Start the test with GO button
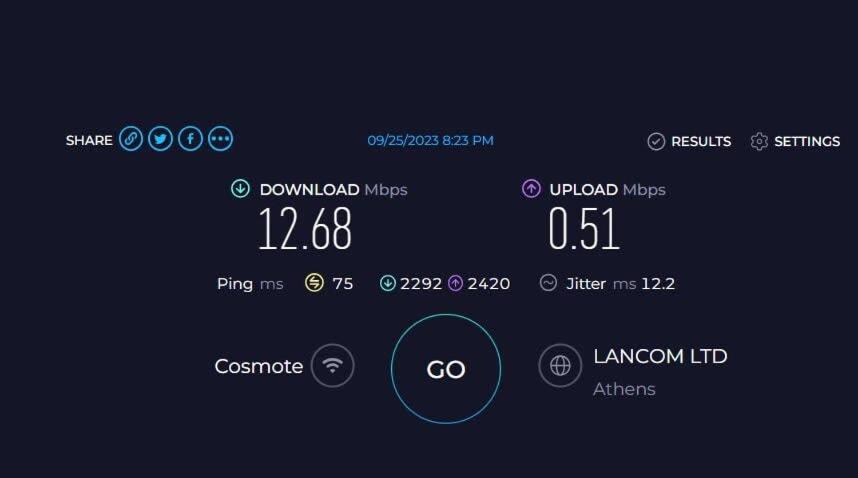 pyautogui.click(x=445, y=369)
